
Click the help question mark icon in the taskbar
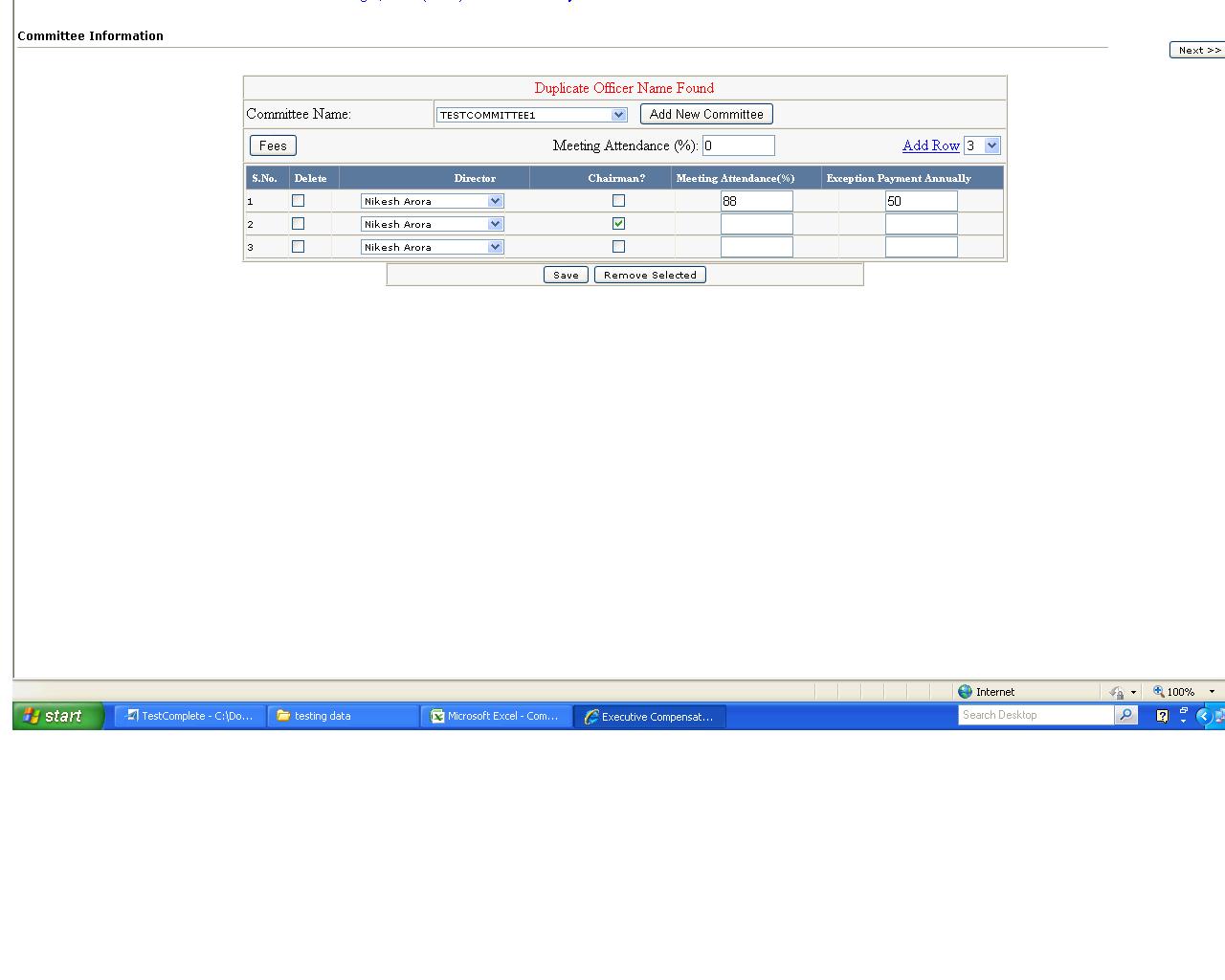(1162, 715)
